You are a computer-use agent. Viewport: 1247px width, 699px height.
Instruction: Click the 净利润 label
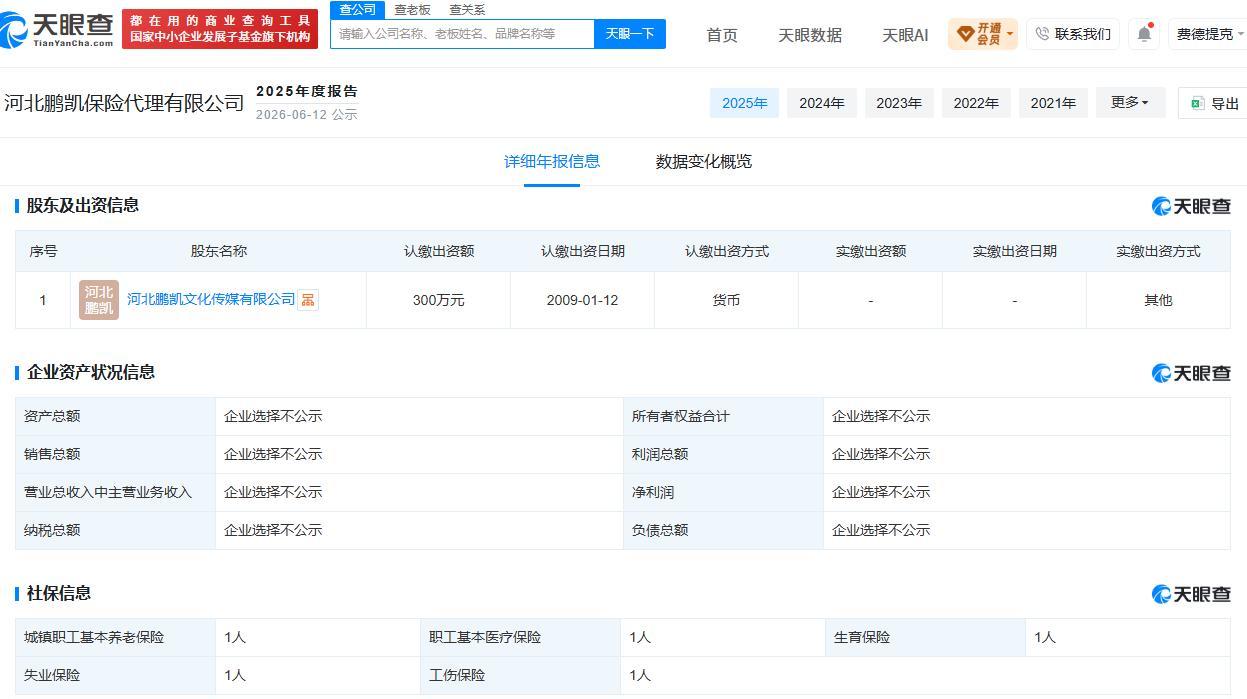pyautogui.click(x=653, y=492)
